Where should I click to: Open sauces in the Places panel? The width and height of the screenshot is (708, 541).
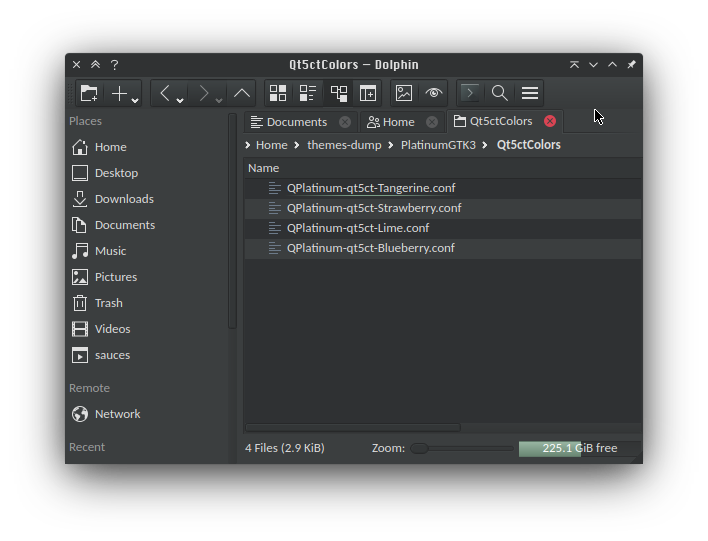[147, 355]
